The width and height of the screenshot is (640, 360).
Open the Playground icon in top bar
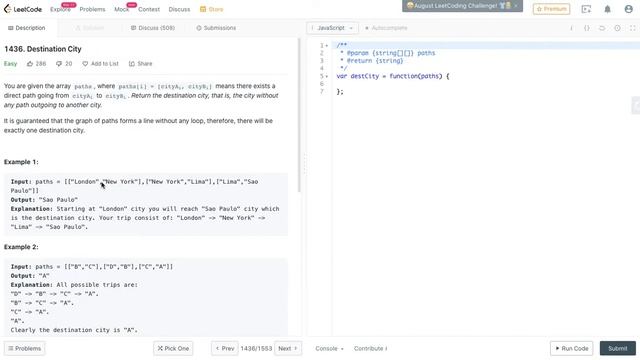tap(586, 9)
